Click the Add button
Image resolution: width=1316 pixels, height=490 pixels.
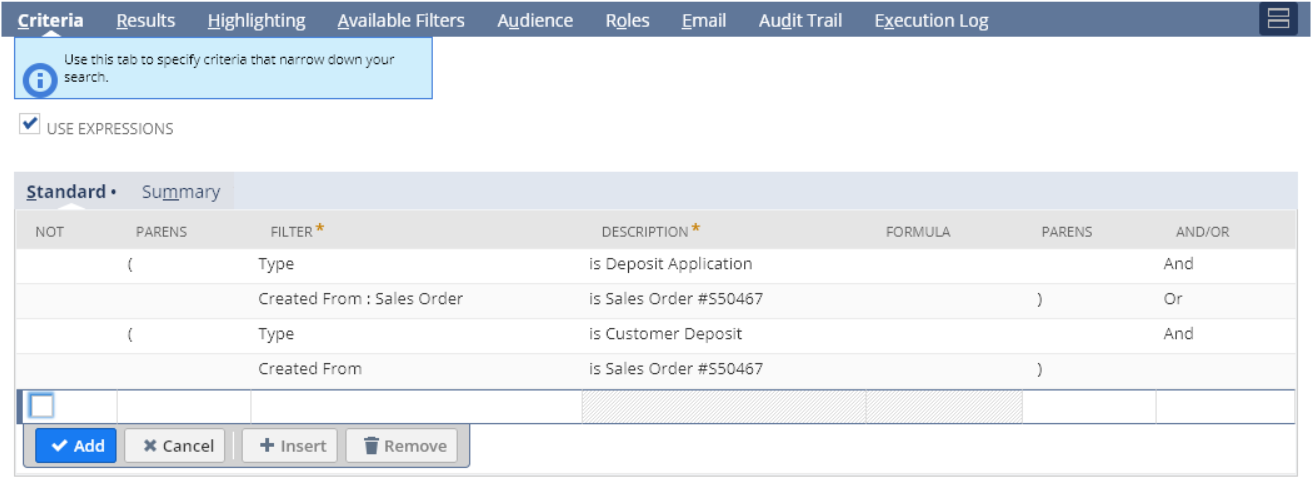click(76, 446)
